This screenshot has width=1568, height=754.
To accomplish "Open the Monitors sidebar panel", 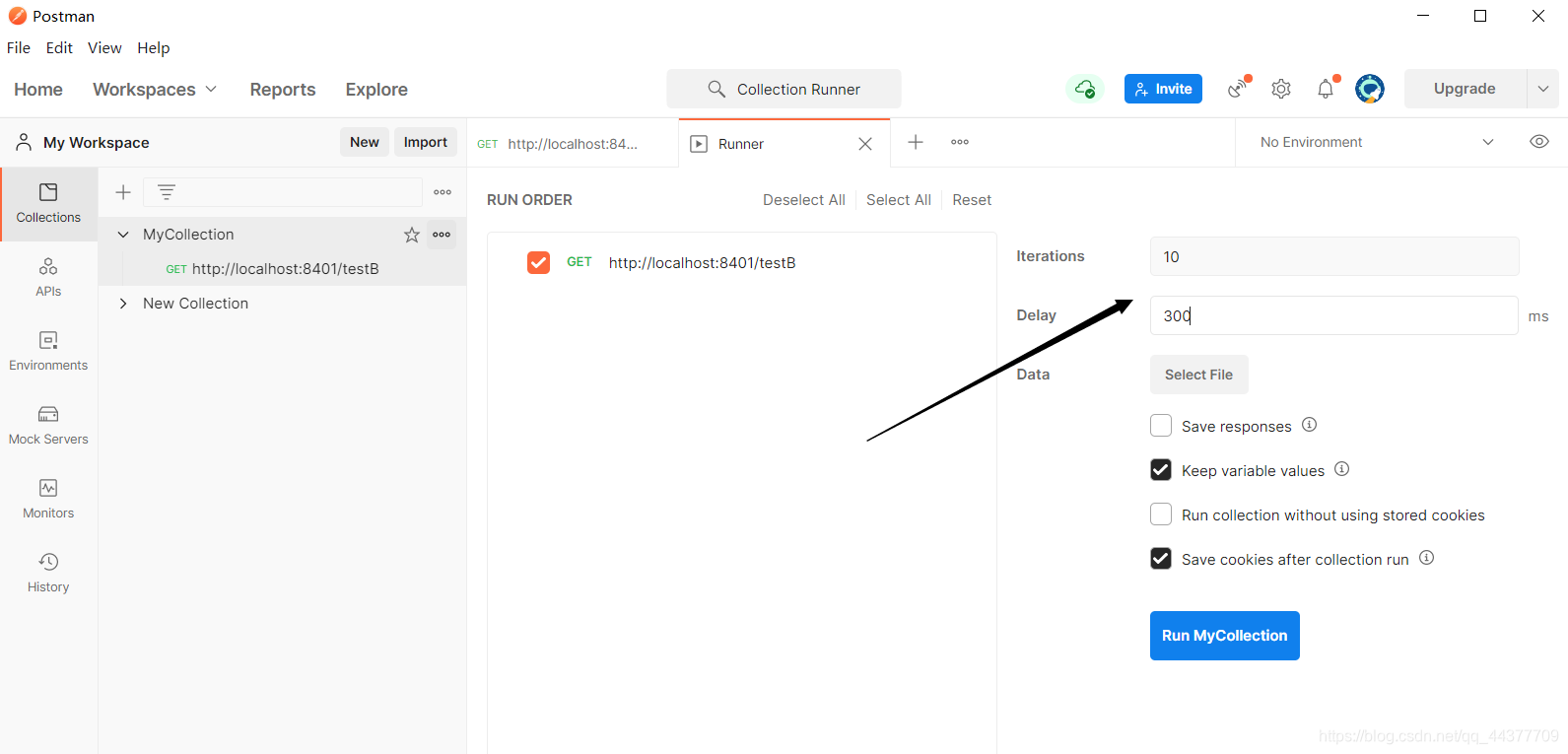I will pos(48,499).
